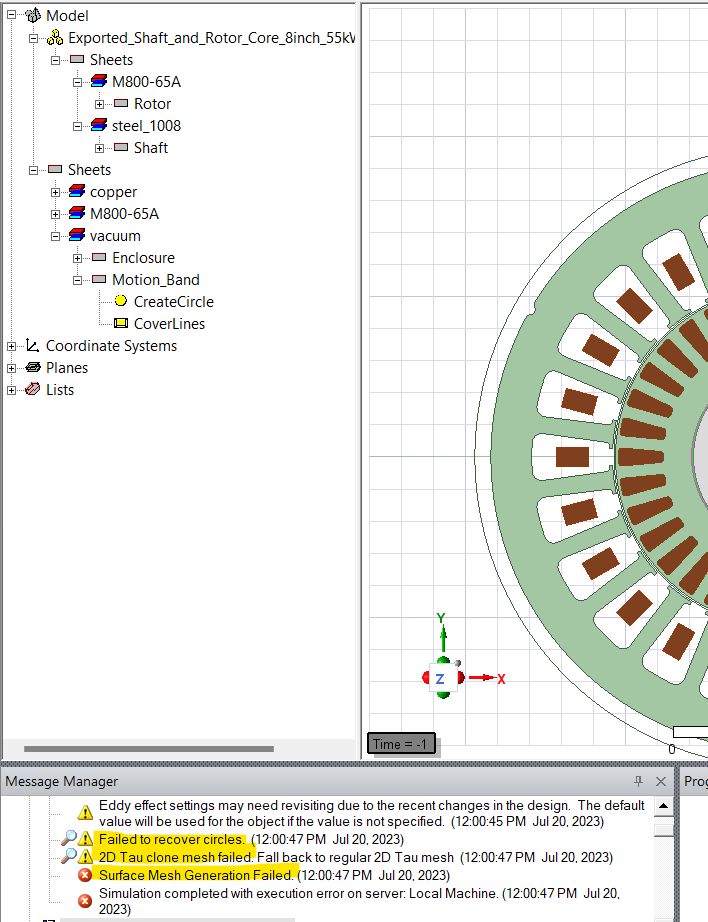Click the vacuum material icon
This screenshot has height=922, width=708.
coord(77,235)
